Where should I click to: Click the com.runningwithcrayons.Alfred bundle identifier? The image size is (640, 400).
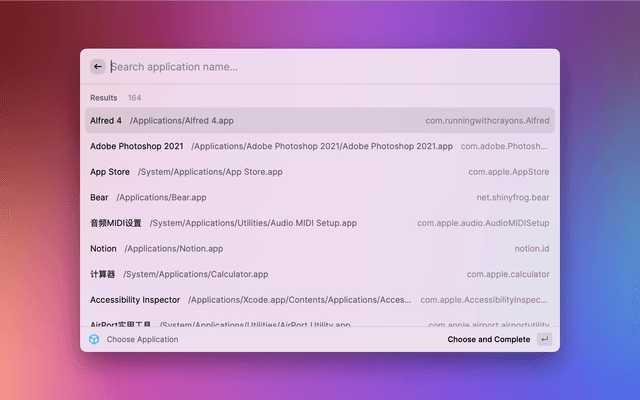tap(487, 120)
